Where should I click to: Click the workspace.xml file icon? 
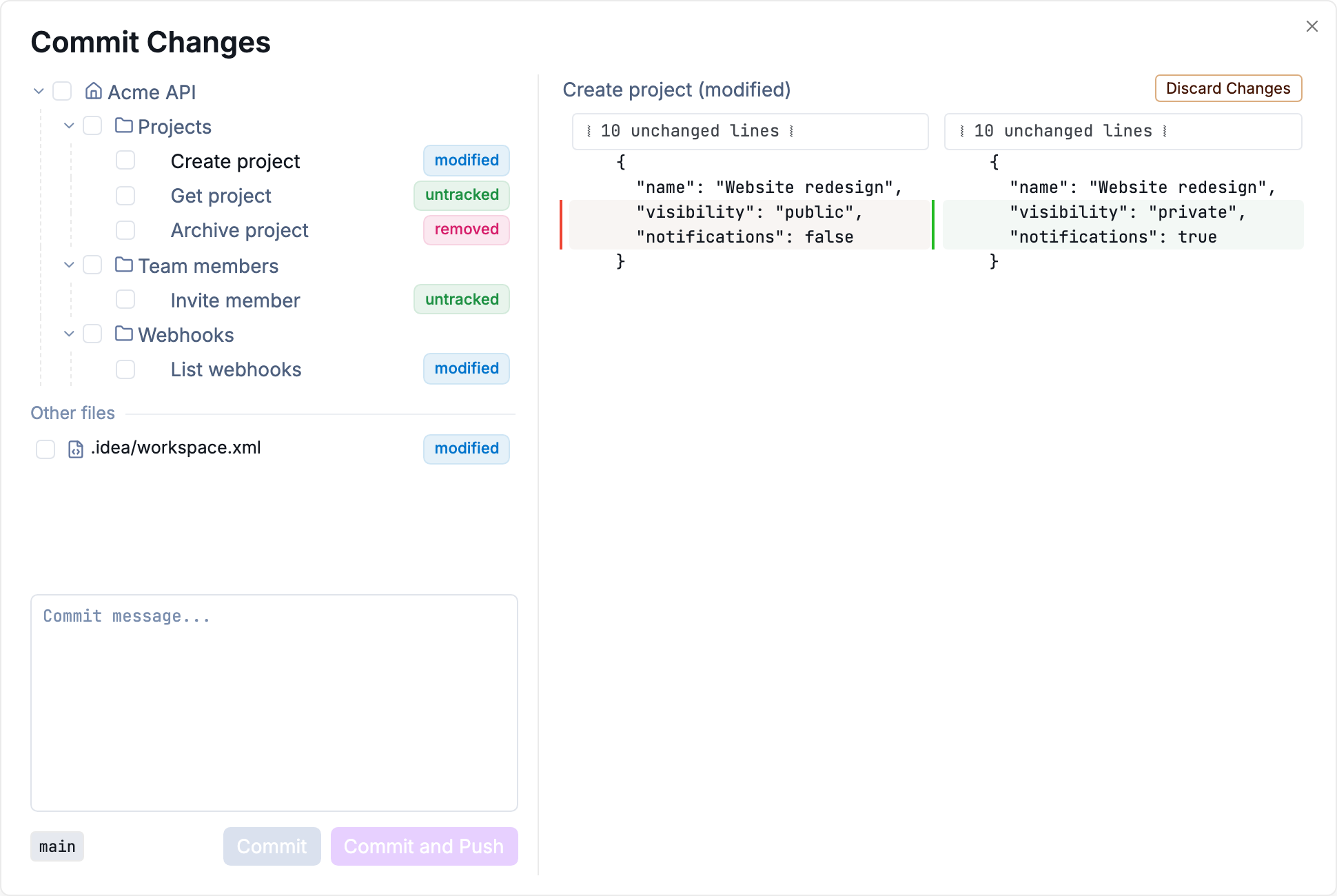point(76,449)
